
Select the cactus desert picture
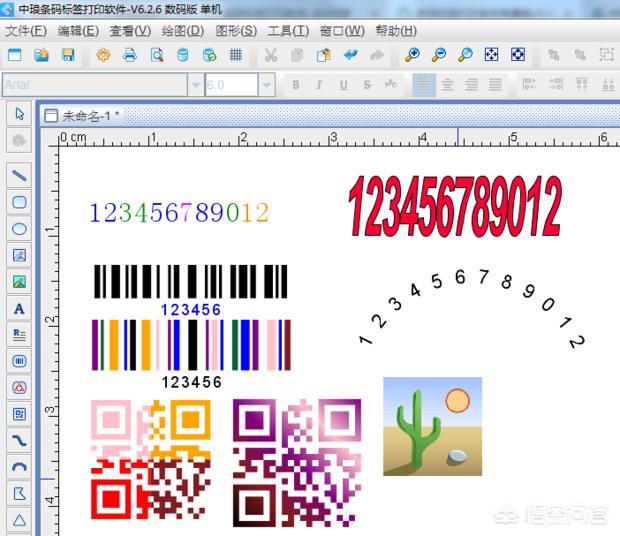click(x=433, y=426)
